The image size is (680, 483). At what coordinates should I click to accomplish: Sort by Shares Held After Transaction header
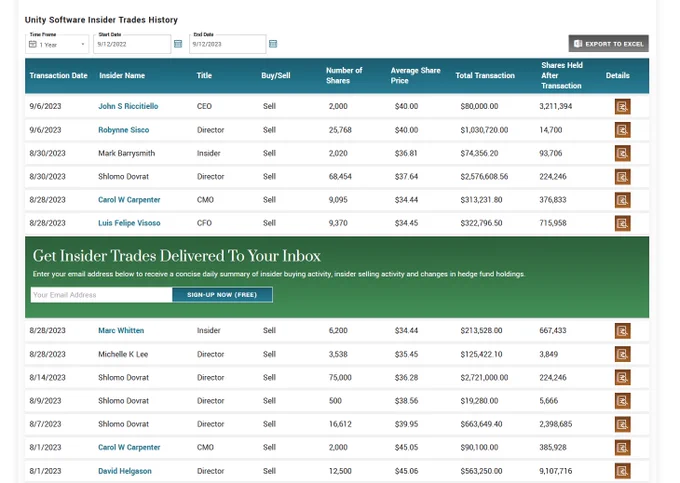tap(562, 75)
